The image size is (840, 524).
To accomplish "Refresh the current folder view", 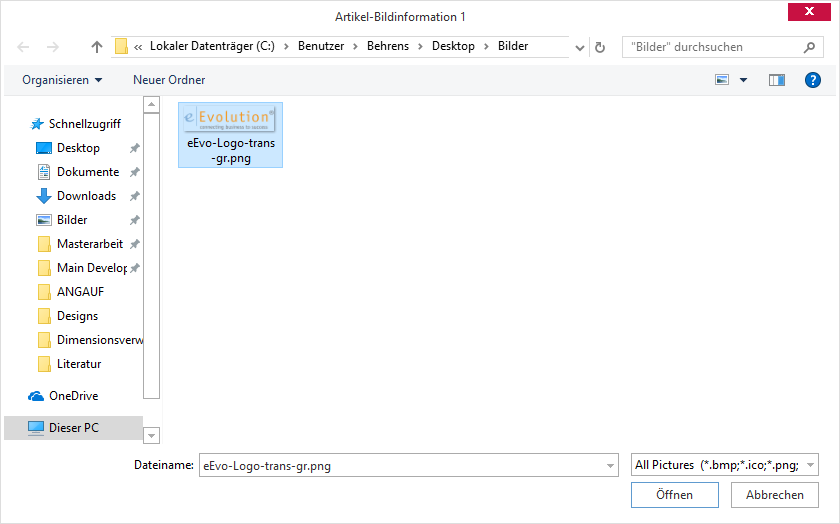I will point(600,48).
